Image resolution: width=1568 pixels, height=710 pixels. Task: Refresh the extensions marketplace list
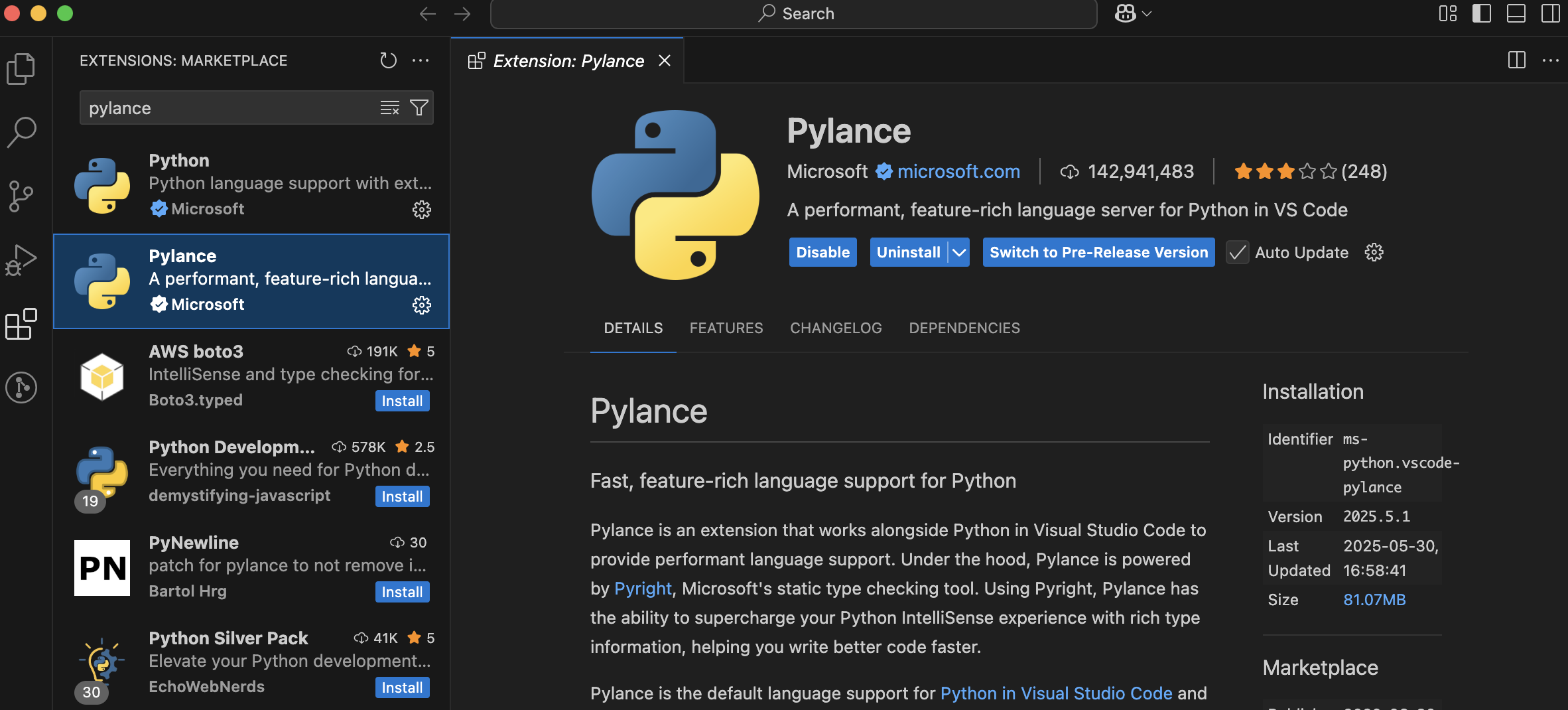click(x=388, y=60)
